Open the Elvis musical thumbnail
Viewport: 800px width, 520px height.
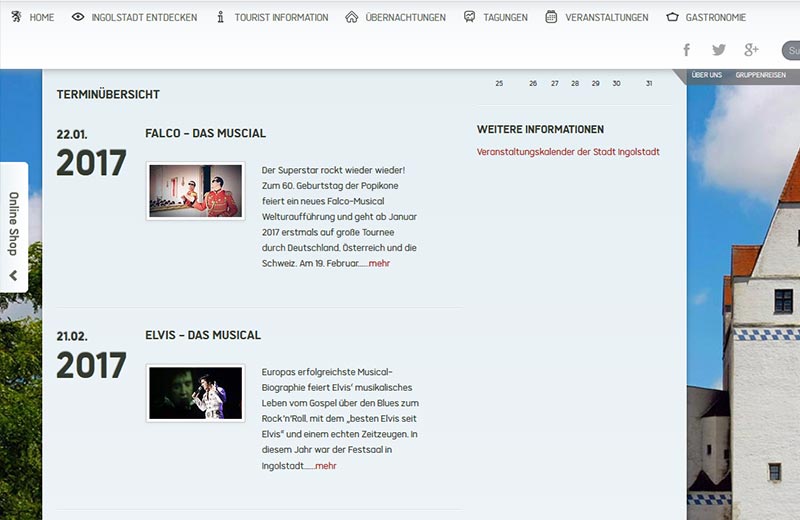tap(195, 393)
